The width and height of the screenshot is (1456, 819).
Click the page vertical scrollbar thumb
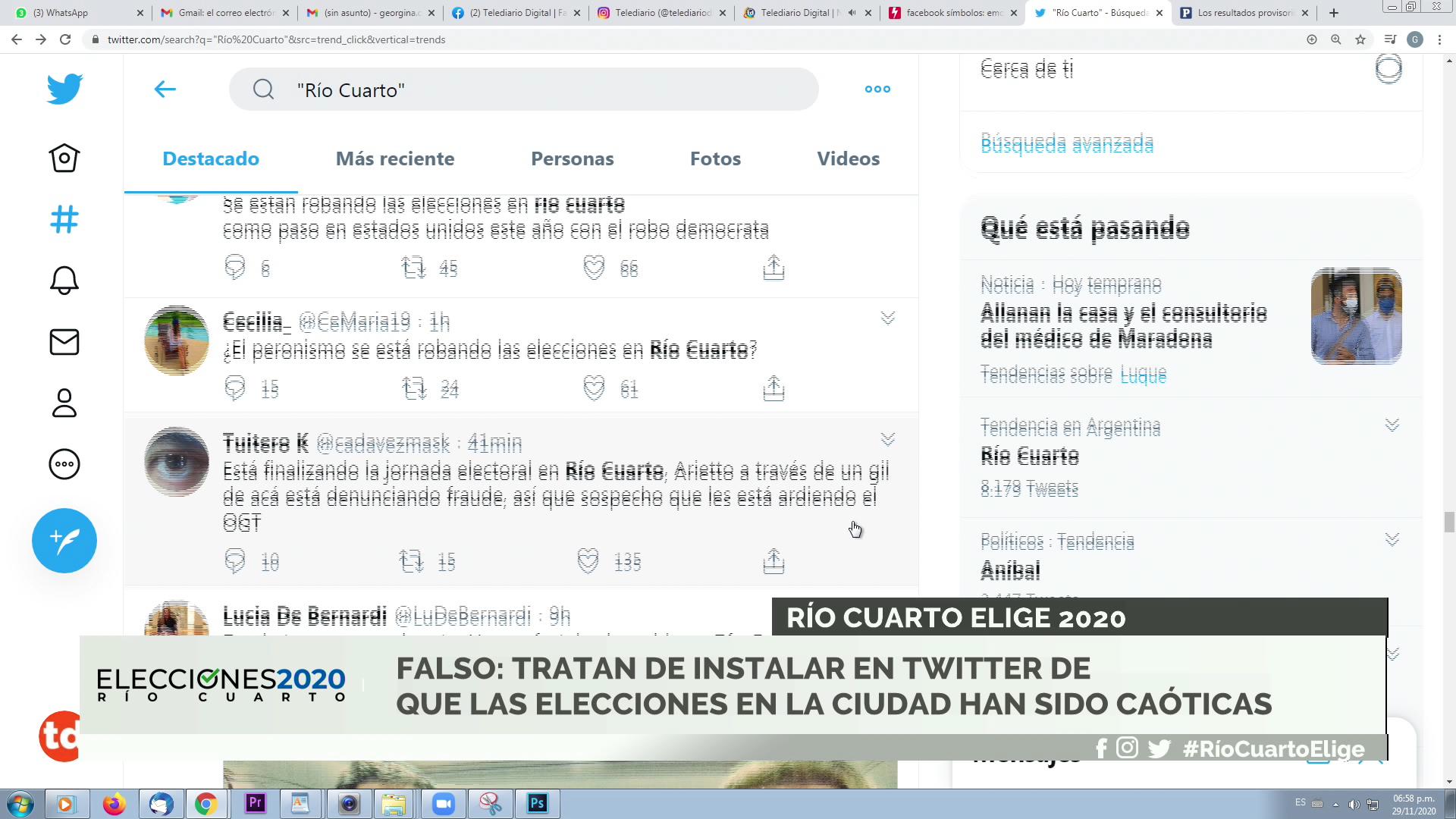(x=1449, y=522)
